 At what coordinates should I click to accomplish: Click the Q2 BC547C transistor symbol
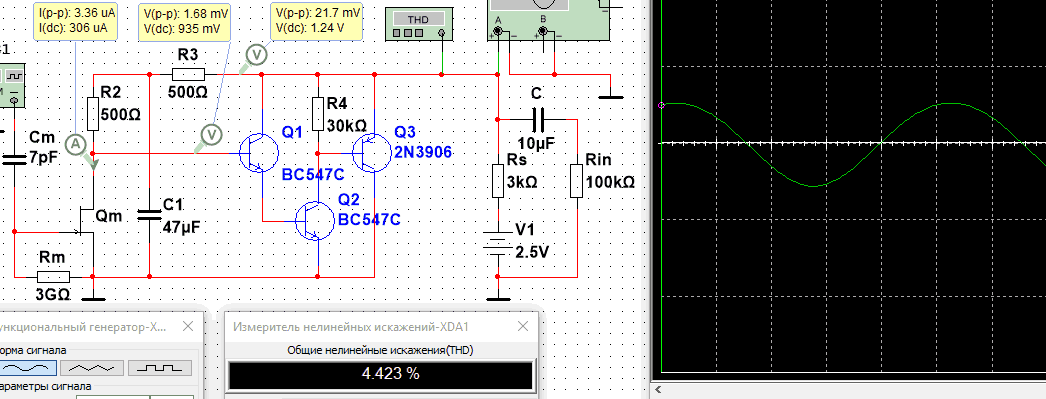(315, 220)
